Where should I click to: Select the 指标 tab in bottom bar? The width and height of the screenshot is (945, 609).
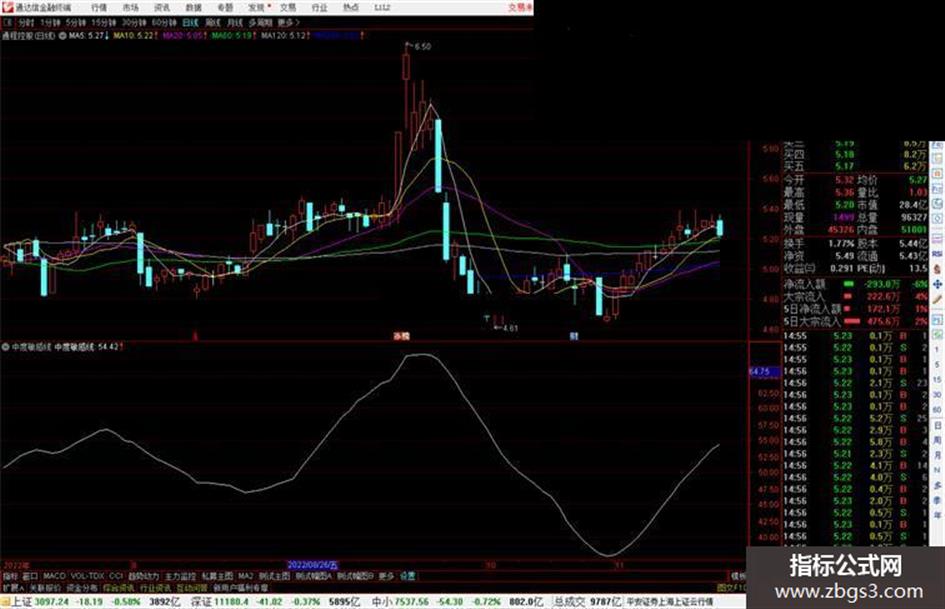pyautogui.click(x=10, y=576)
